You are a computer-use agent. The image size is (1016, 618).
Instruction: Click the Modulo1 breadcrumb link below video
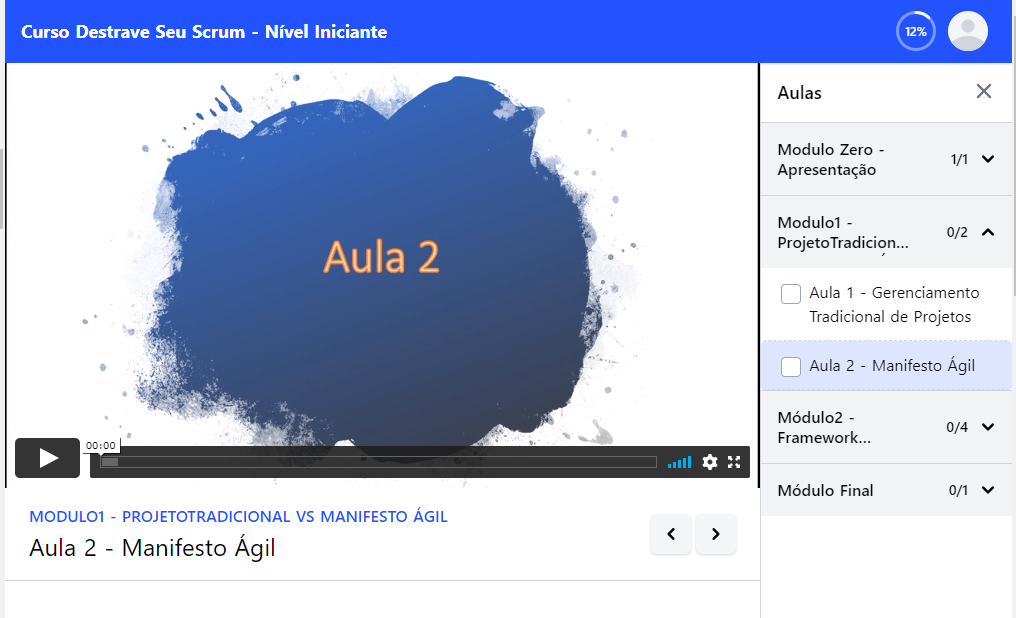(x=238, y=517)
